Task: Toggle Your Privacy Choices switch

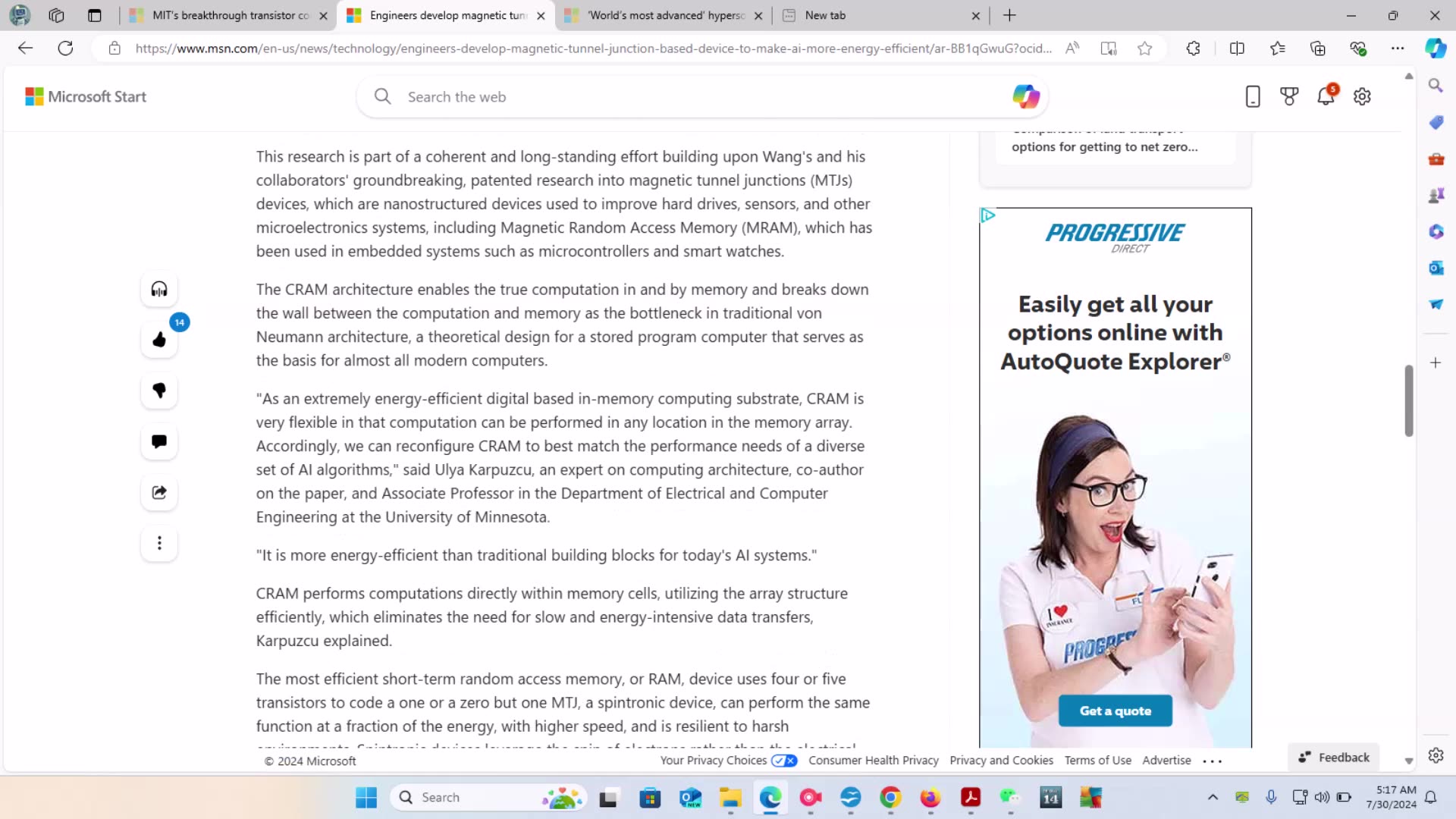Action: 784,761
